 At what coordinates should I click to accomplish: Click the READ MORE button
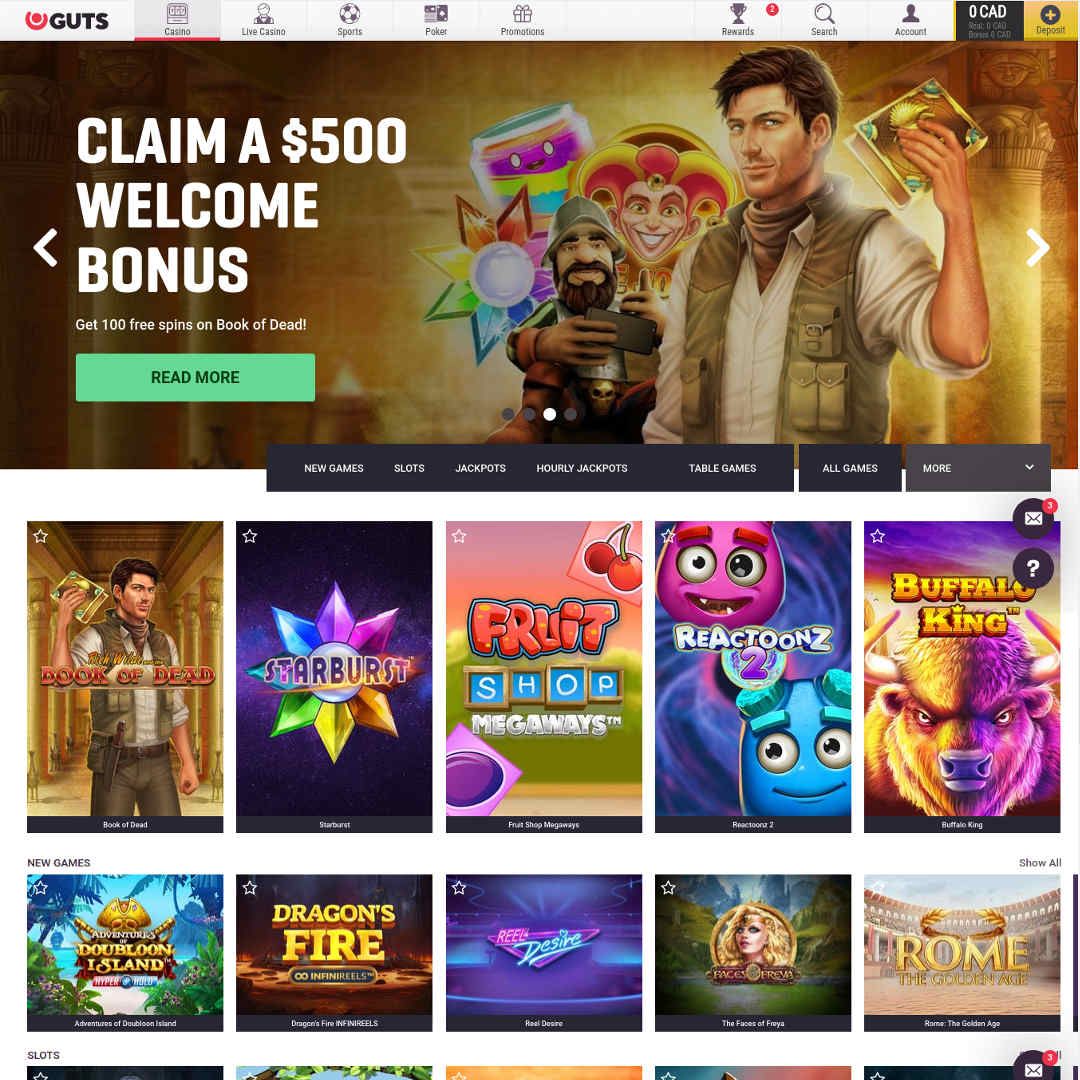coord(195,377)
